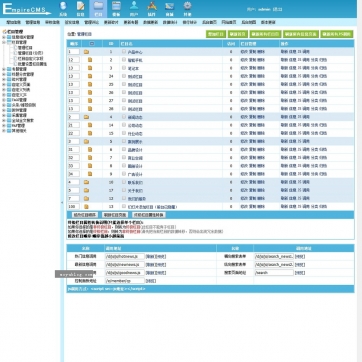Expand the 其他相关 tree node at the tree bottom

[x=4, y=131]
